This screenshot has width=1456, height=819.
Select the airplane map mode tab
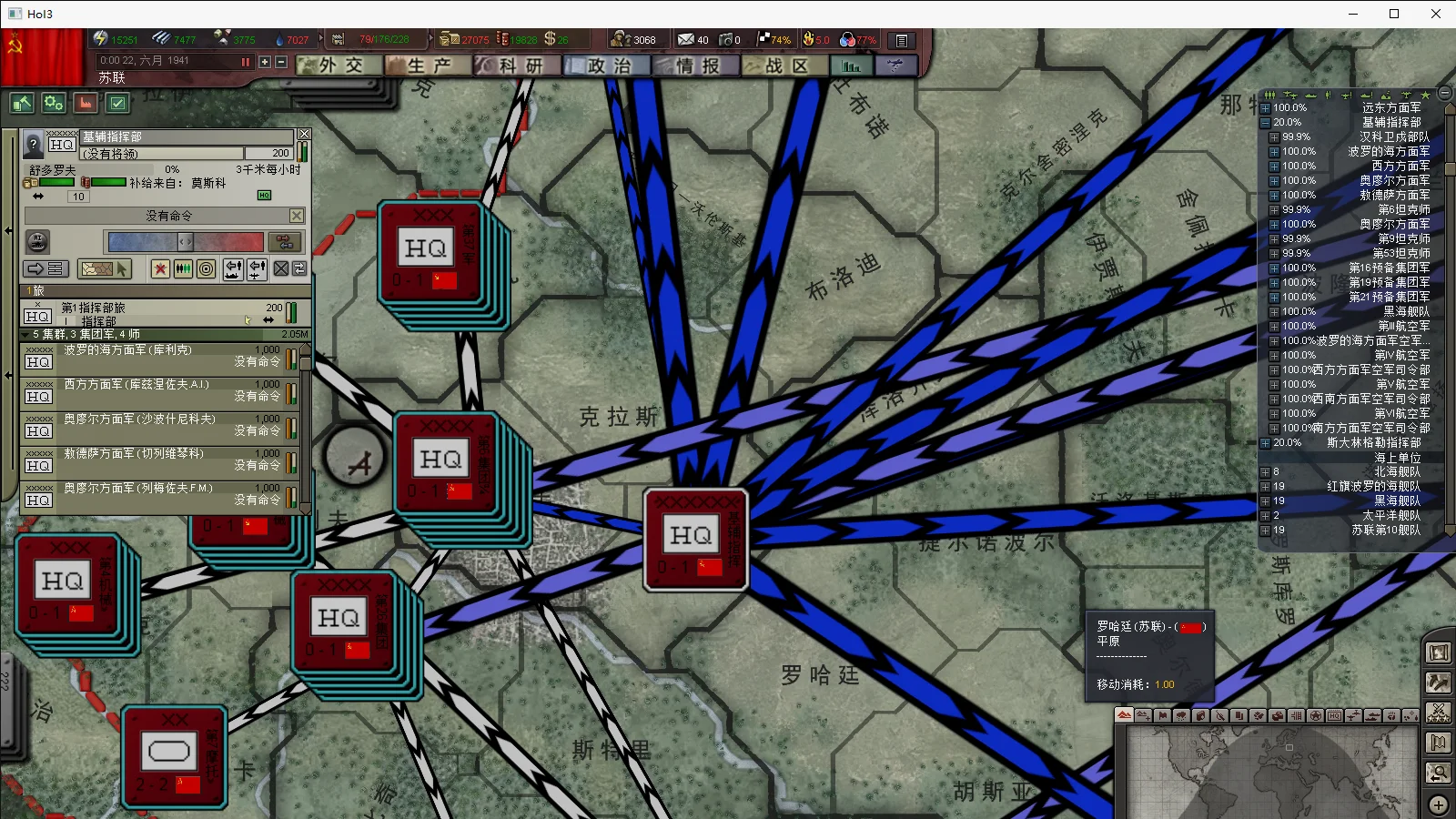pos(1353,715)
